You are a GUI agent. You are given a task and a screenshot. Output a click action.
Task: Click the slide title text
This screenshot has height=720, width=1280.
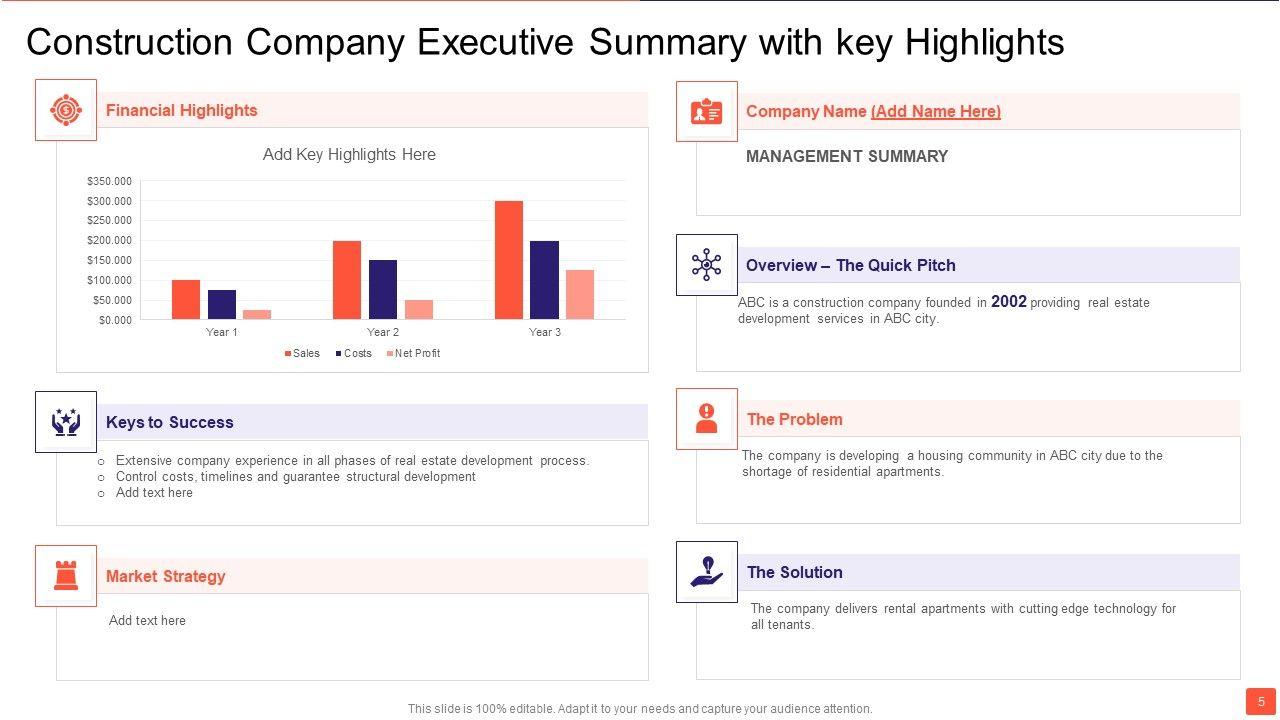[545, 43]
